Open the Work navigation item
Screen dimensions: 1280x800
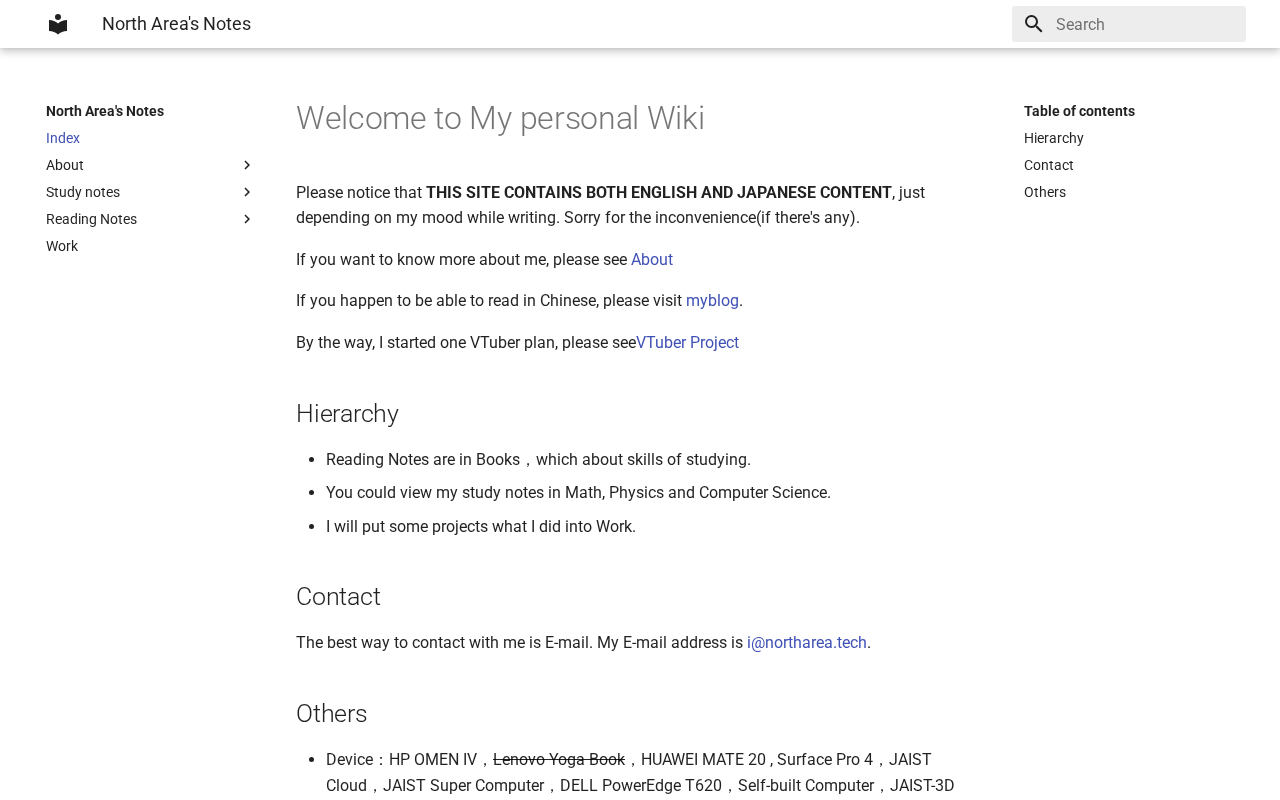(62, 246)
